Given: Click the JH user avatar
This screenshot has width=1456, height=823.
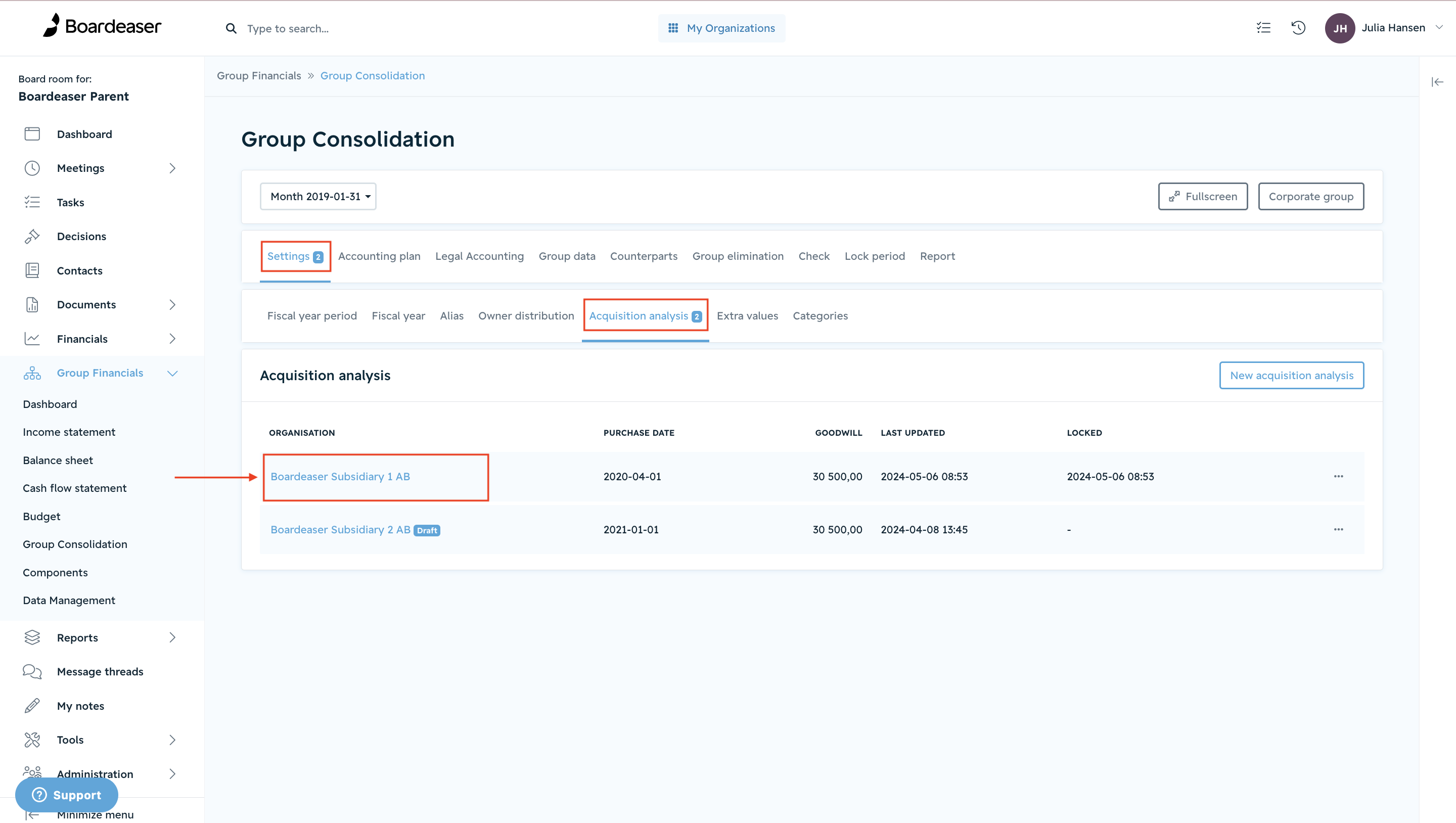Looking at the screenshot, I should coord(1340,28).
